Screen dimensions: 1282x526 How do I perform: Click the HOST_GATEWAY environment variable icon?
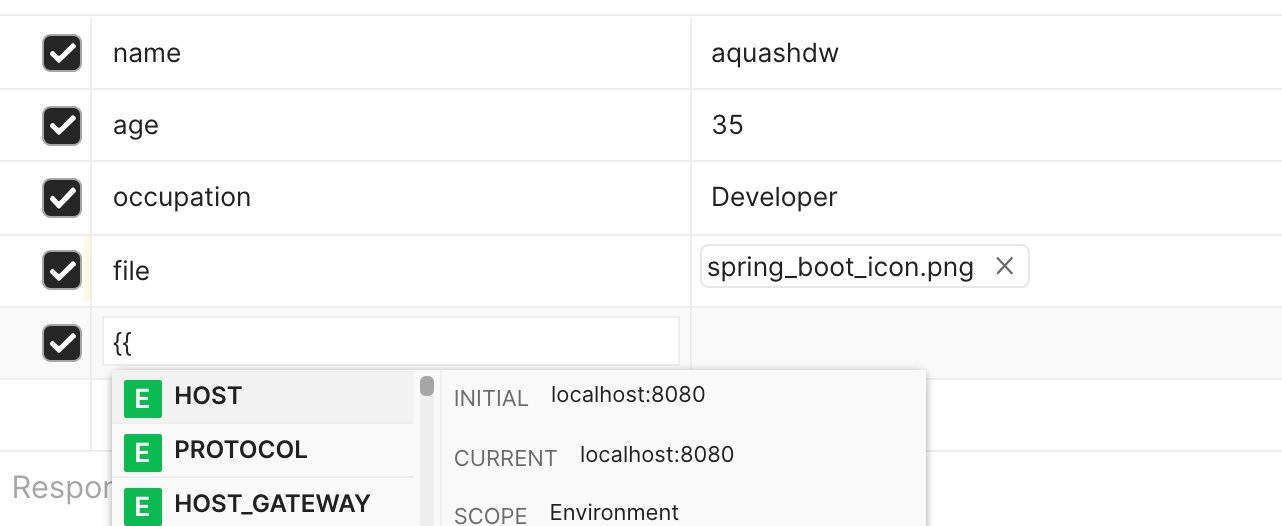pos(142,505)
